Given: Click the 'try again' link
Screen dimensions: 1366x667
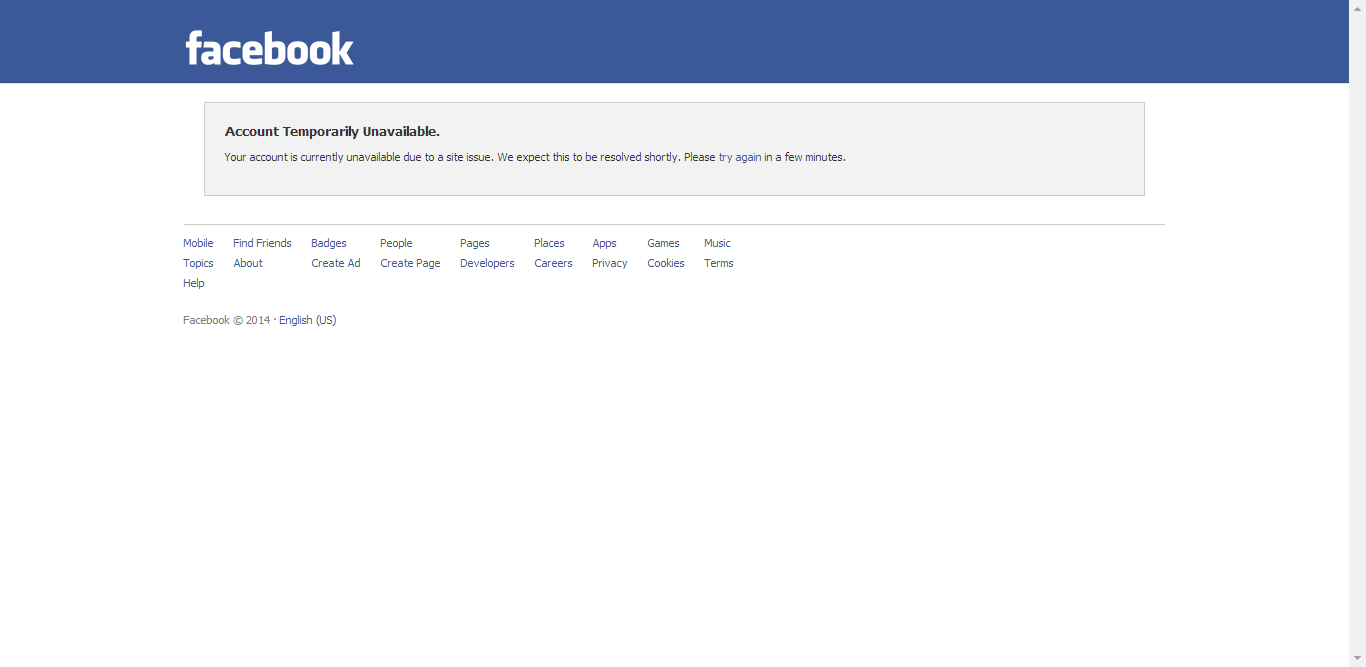Looking at the screenshot, I should (x=740, y=157).
